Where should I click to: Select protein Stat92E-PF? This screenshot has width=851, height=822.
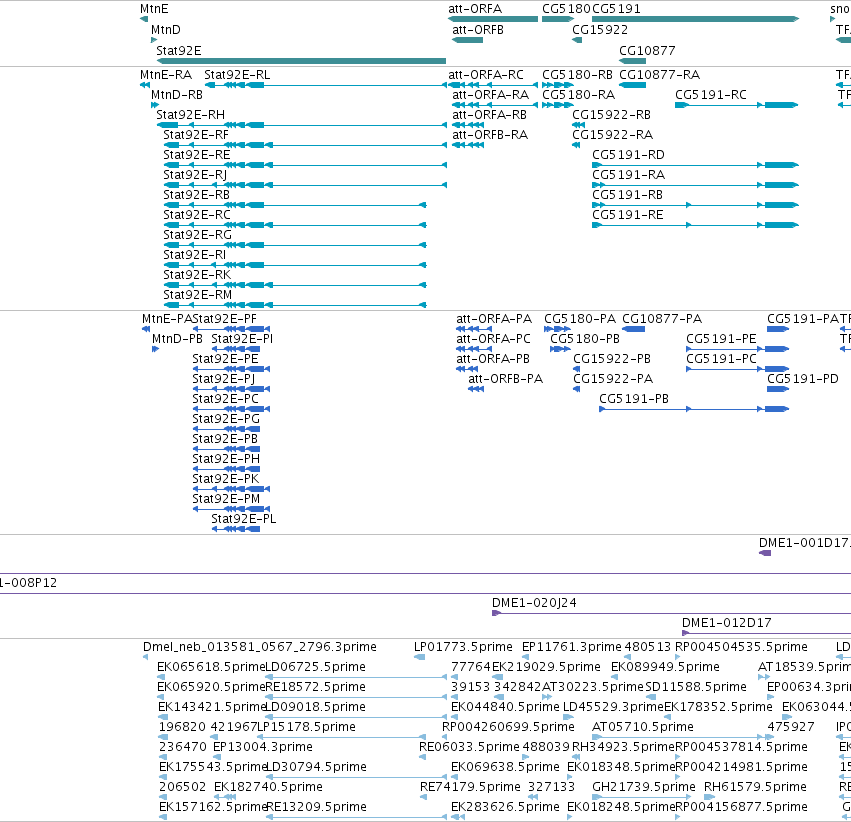[232, 329]
